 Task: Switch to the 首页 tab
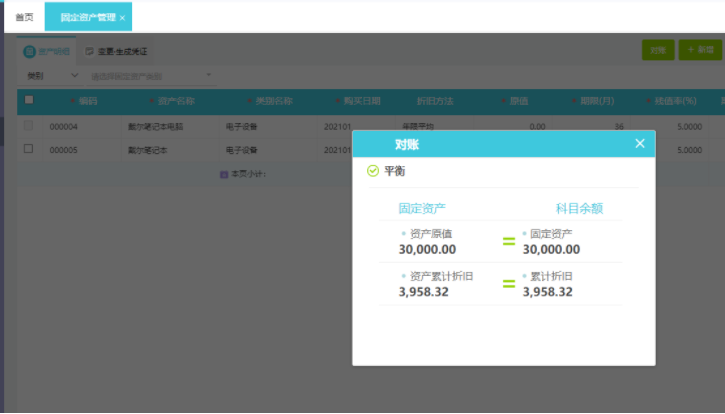pos(25,17)
